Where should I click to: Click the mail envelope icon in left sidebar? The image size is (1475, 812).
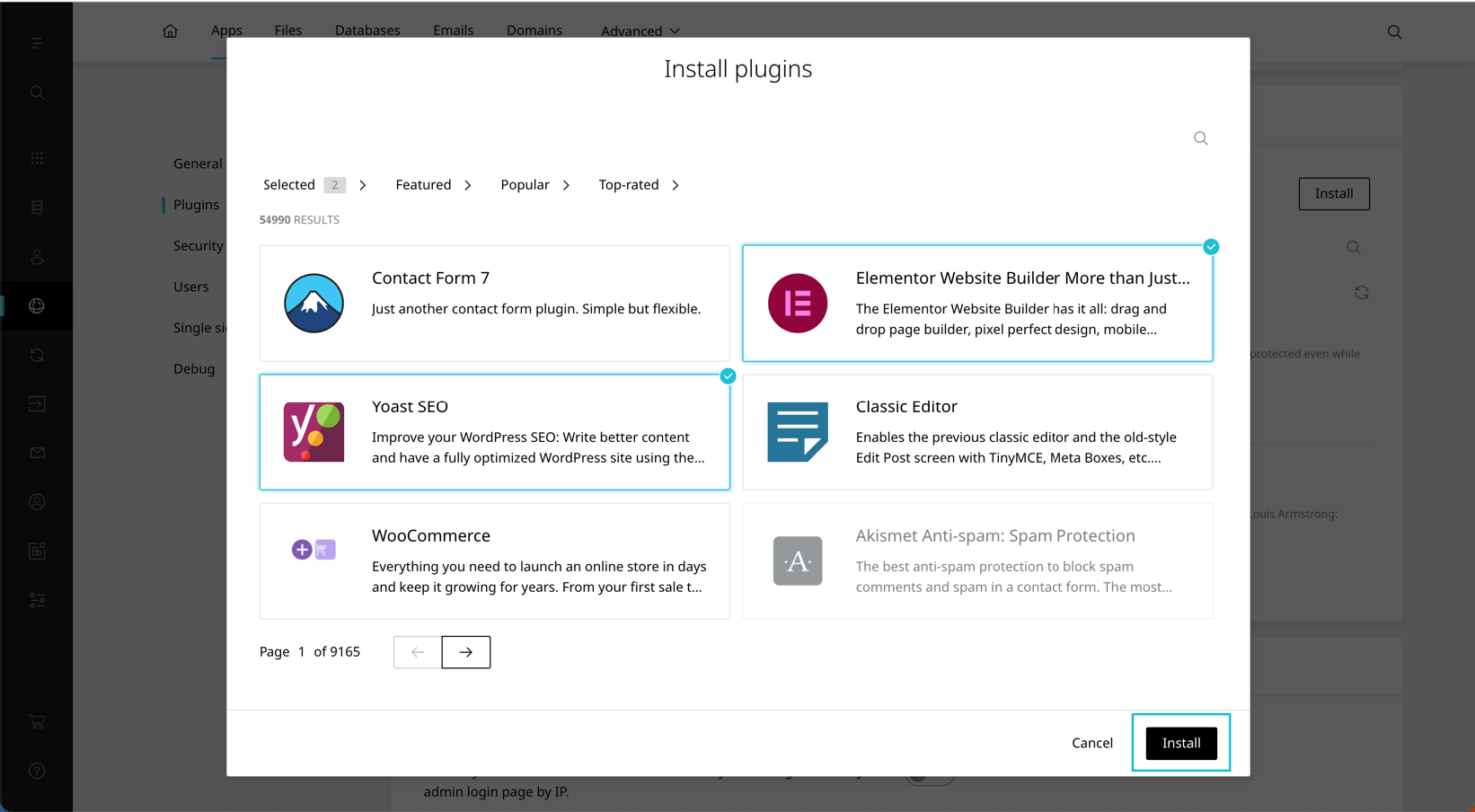click(37, 453)
